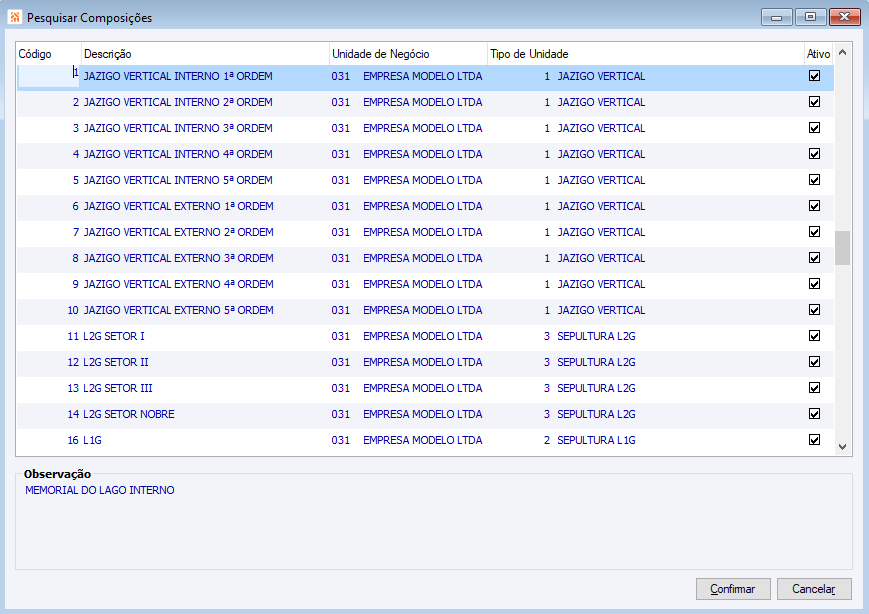Select row JAZIGO VERTICAL INTERNO 3ª ORDEM
Screen dimensions: 869x614
pos(425,129)
